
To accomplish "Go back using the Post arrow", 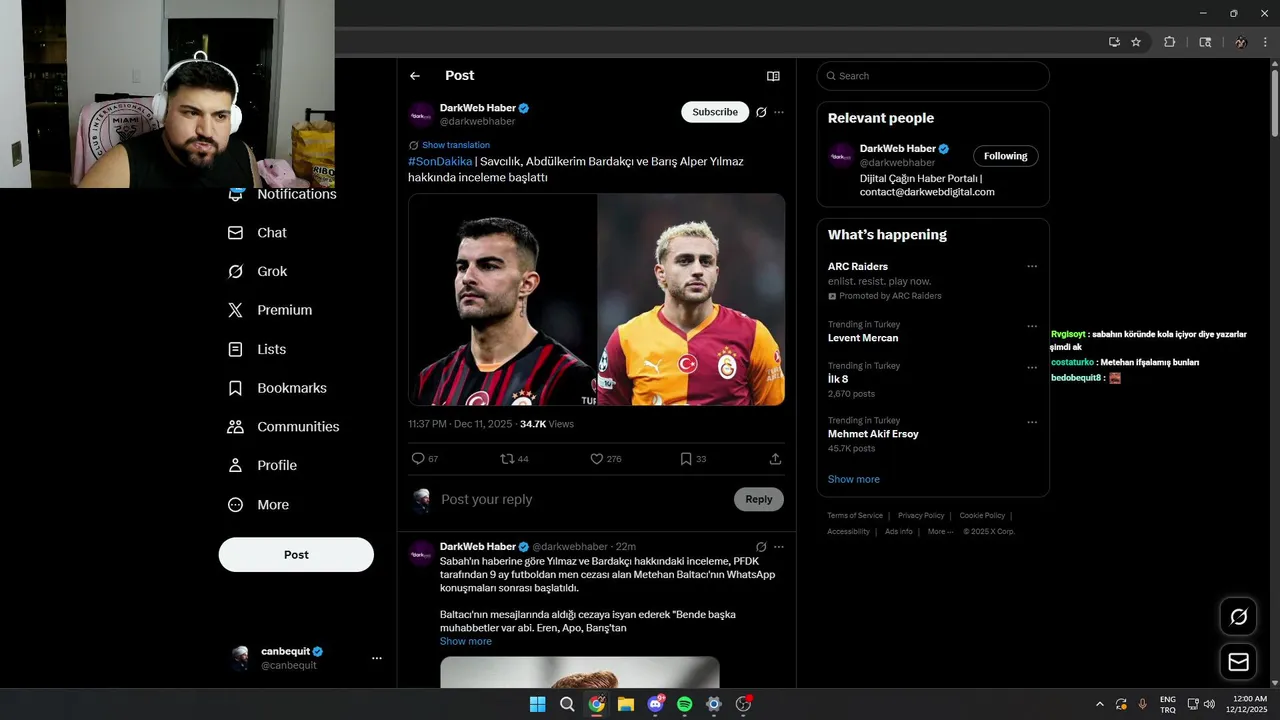I will tap(415, 76).
